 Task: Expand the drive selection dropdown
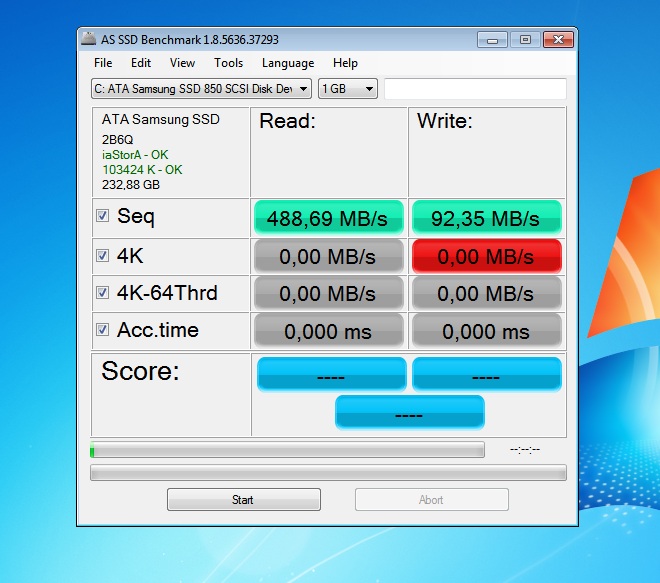(x=201, y=89)
